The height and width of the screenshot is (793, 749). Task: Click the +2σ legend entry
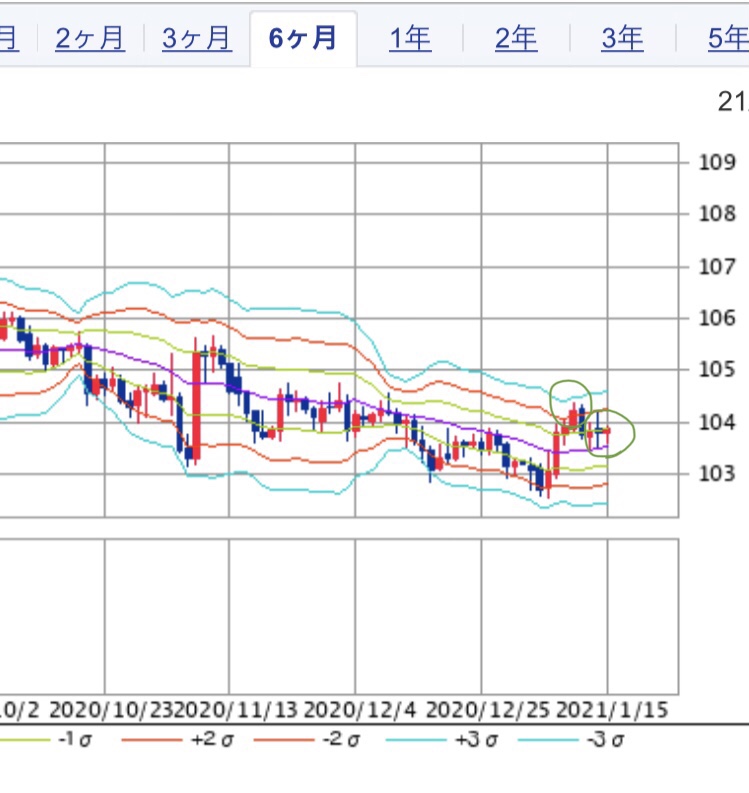[x=178, y=740]
